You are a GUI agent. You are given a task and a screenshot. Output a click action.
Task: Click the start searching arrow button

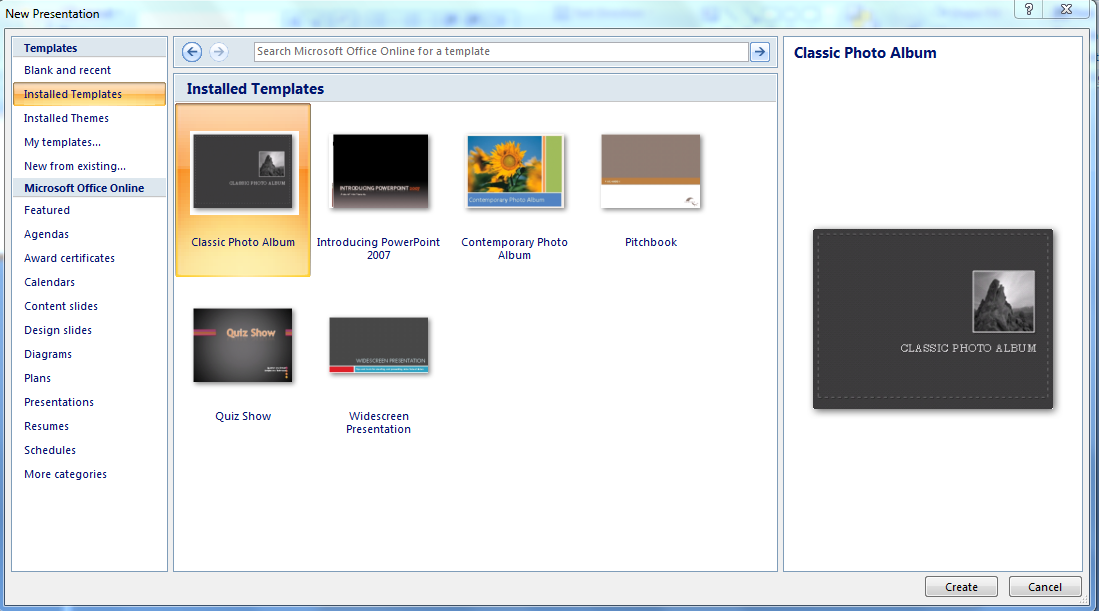point(760,52)
